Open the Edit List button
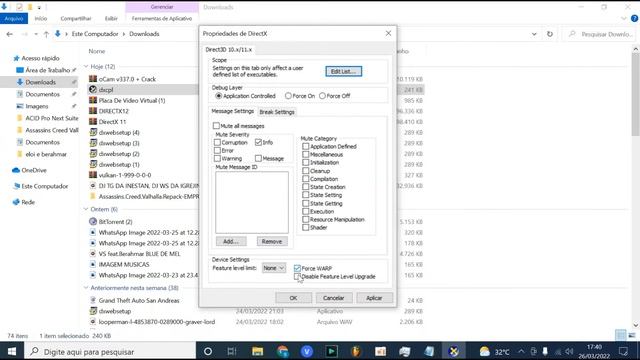Image resolution: width=640 pixels, height=360 pixels. 343,71
